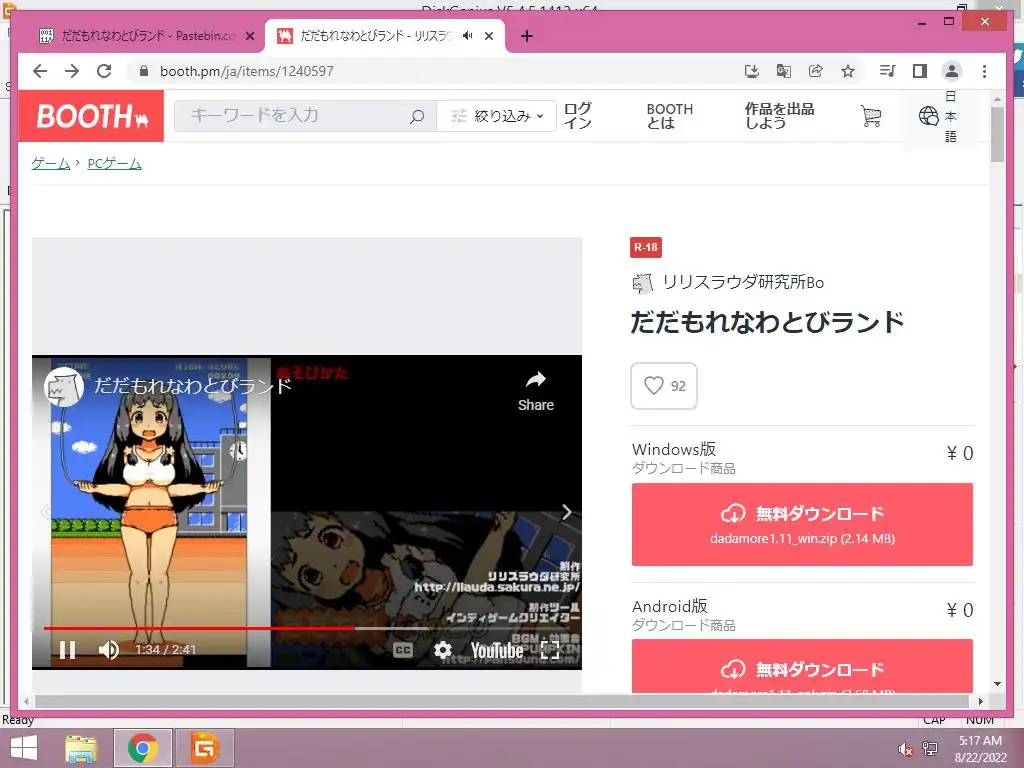Open the Chrome side panel

920,71
